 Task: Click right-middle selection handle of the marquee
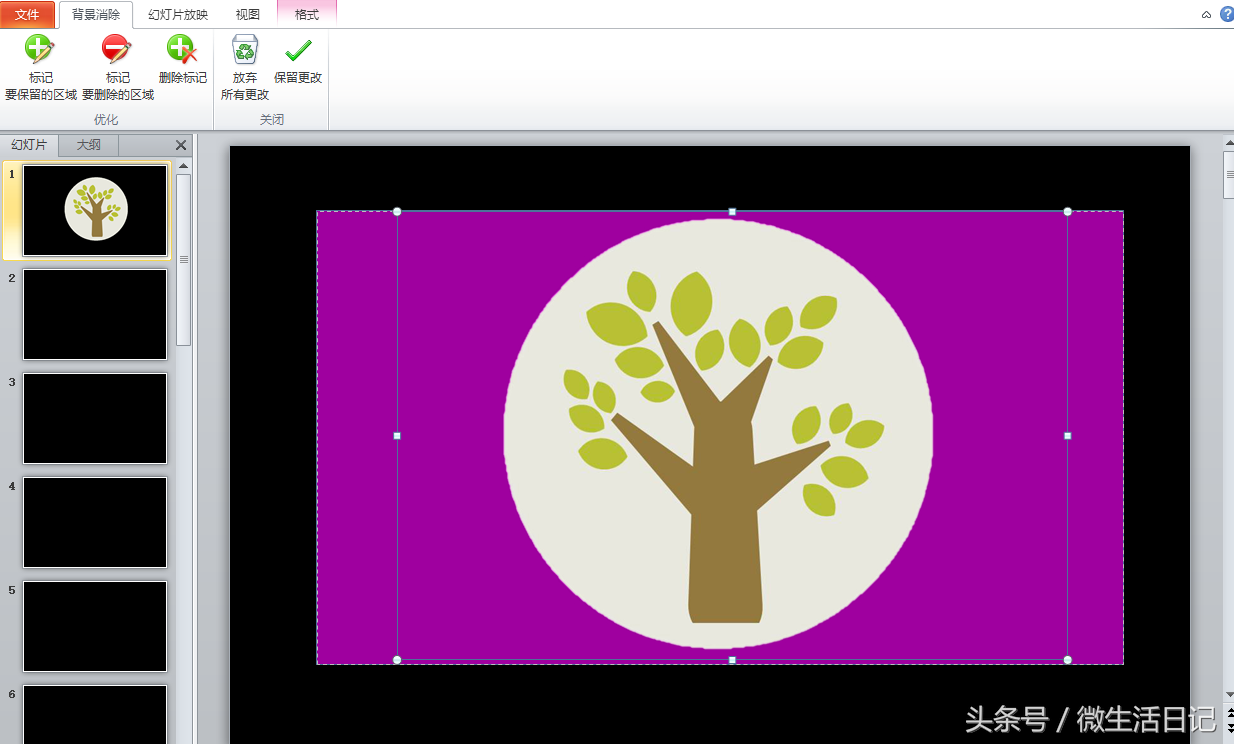tap(1067, 436)
